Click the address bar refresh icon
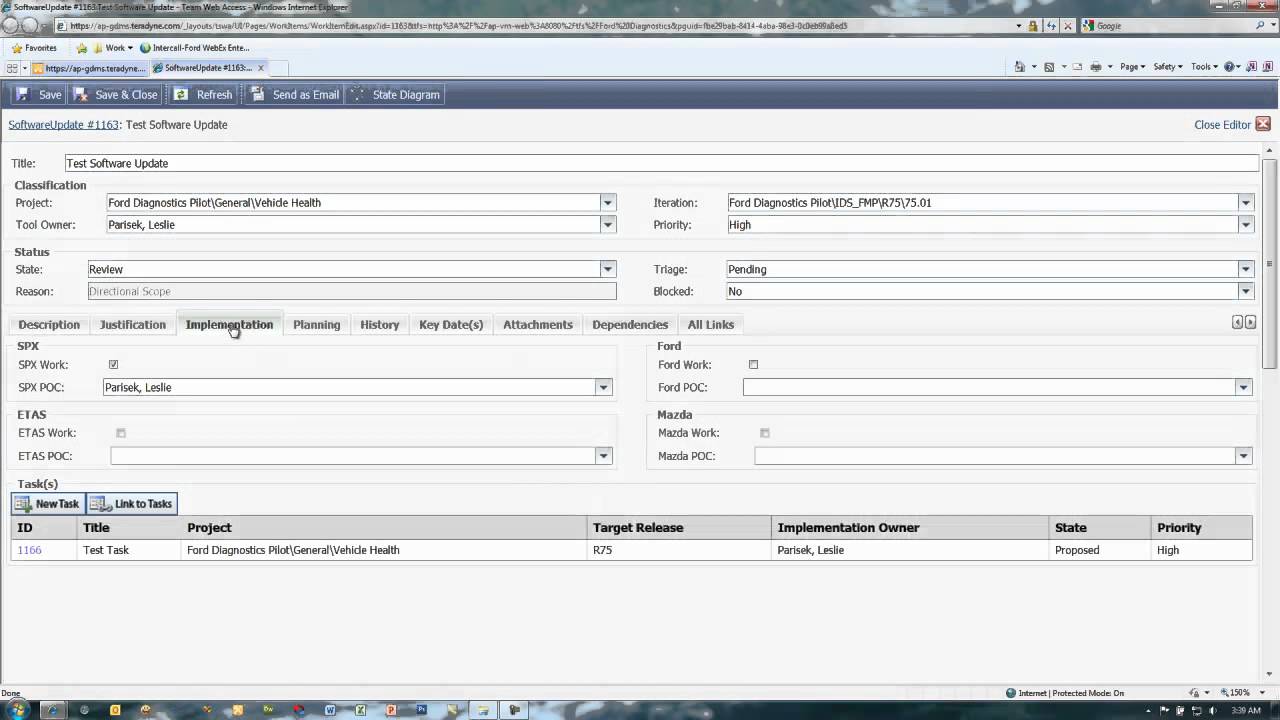The image size is (1280, 720). click(x=1050, y=26)
